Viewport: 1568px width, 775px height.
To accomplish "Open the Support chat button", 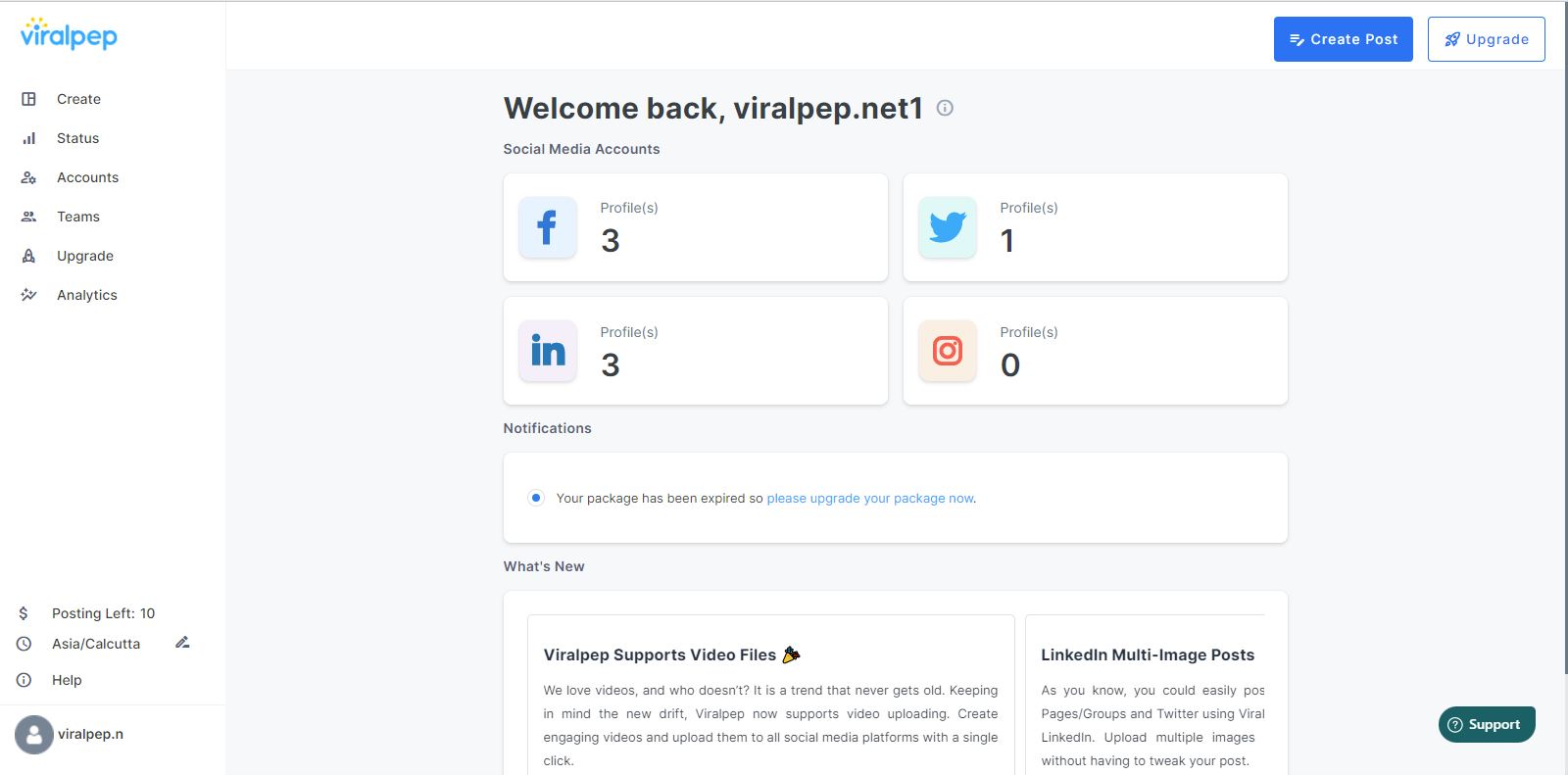I will (x=1487, y=725).
